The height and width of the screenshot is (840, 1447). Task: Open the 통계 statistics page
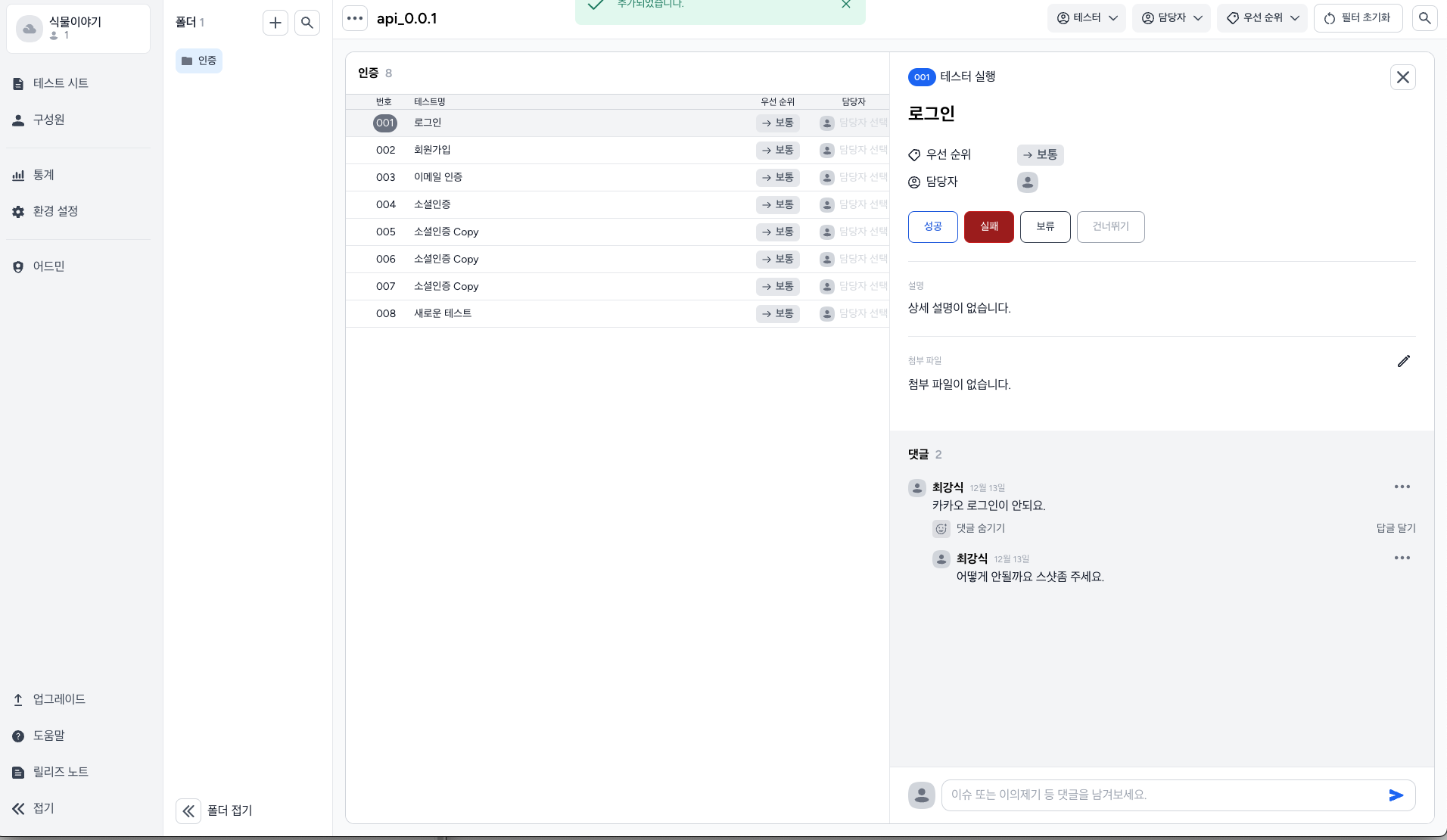pos(43,175)
